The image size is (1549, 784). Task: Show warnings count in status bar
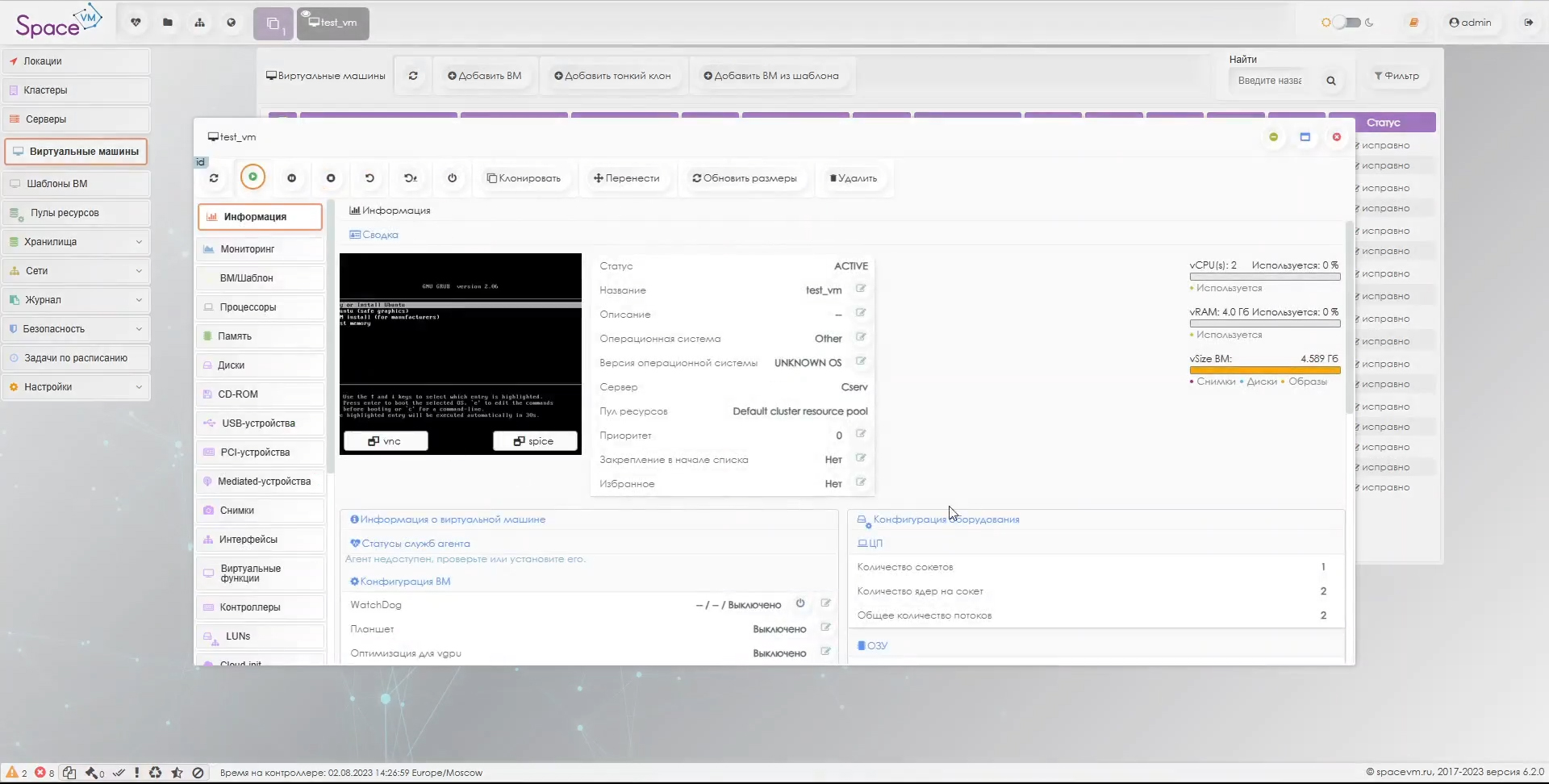[x=17, y=773]
